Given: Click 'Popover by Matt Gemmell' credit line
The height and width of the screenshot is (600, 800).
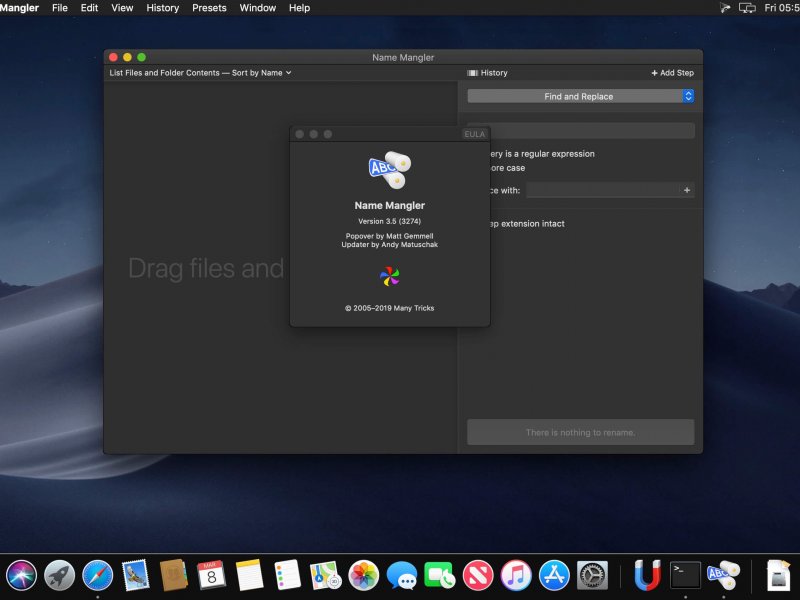Looking at the screenshot, I should tap(389, 236).
